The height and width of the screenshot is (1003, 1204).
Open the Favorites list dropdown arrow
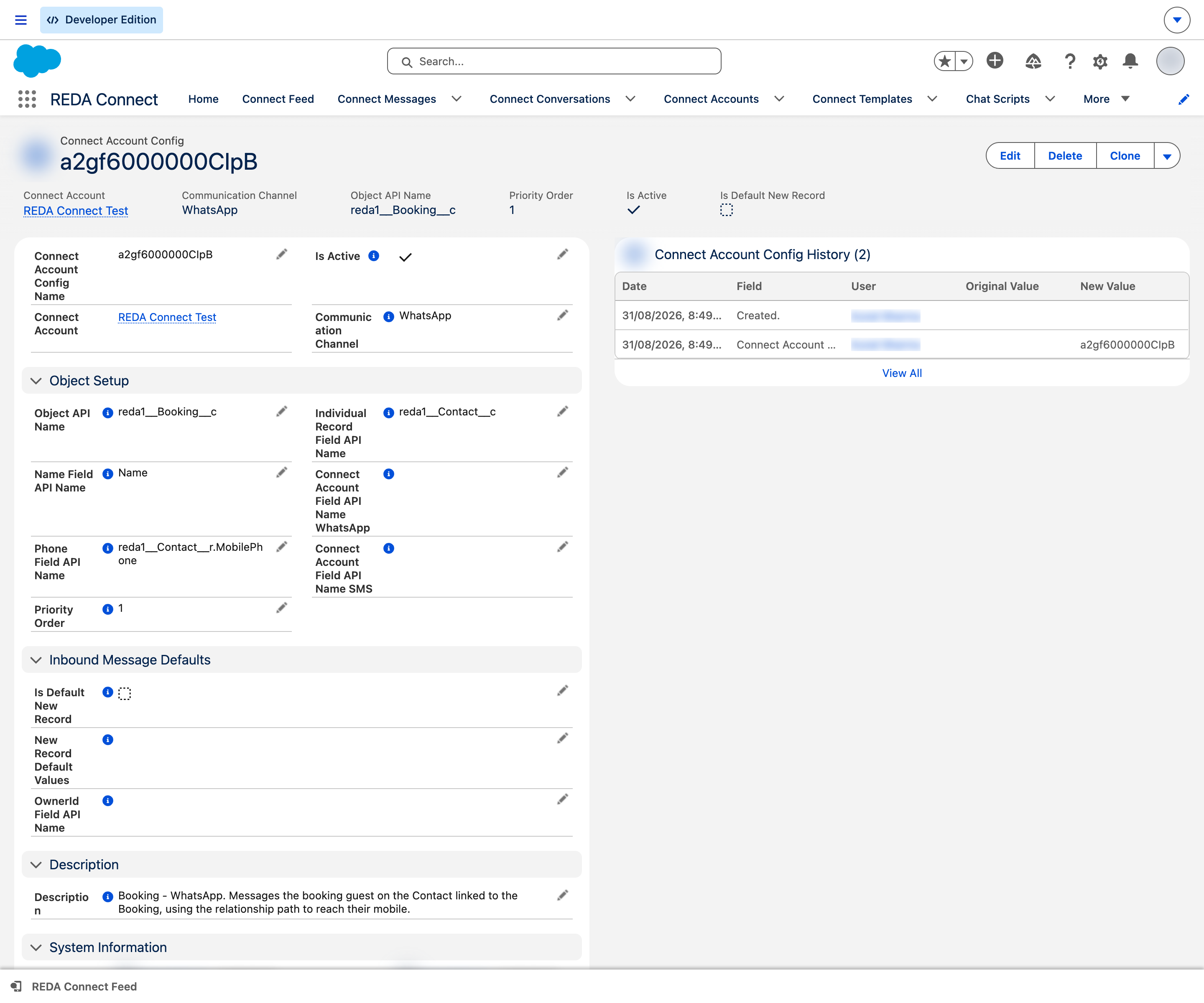pos(964,61)
